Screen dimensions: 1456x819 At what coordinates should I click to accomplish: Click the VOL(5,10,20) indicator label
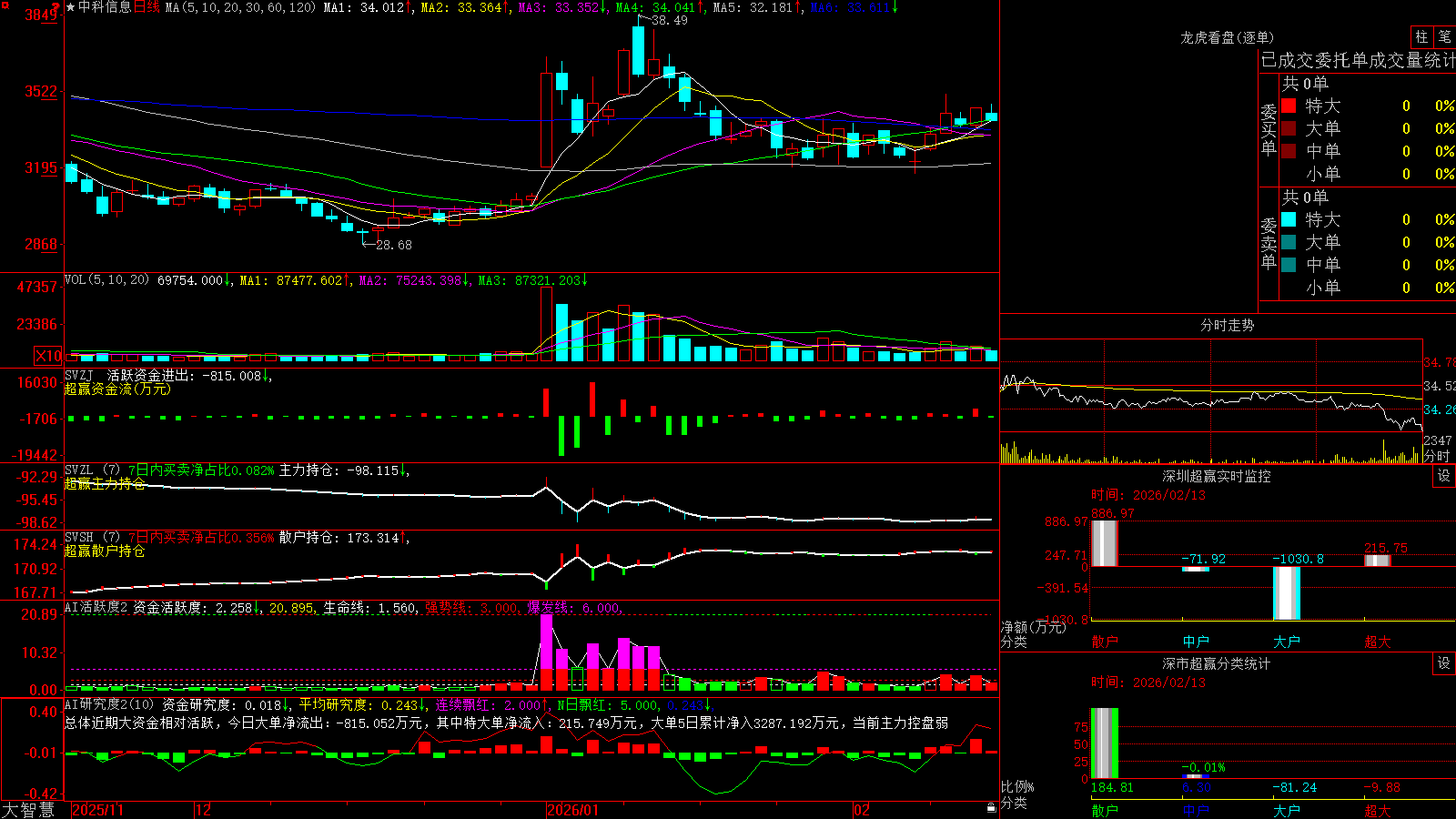coord(106,279)
